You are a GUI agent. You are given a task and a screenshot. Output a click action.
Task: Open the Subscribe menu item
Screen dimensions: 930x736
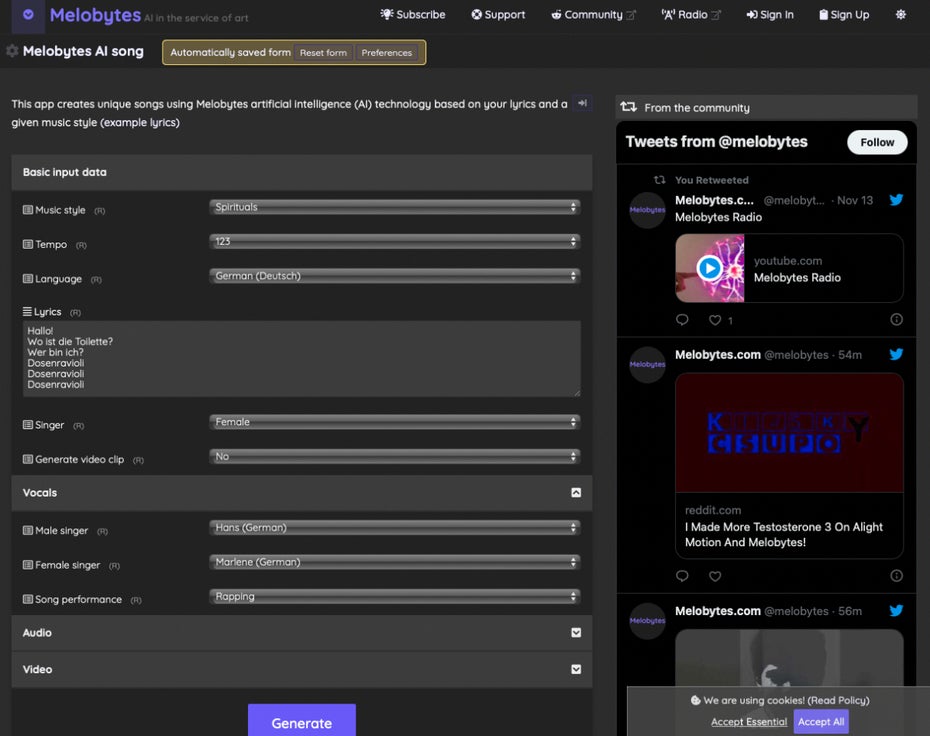click(x=413, y=15)
